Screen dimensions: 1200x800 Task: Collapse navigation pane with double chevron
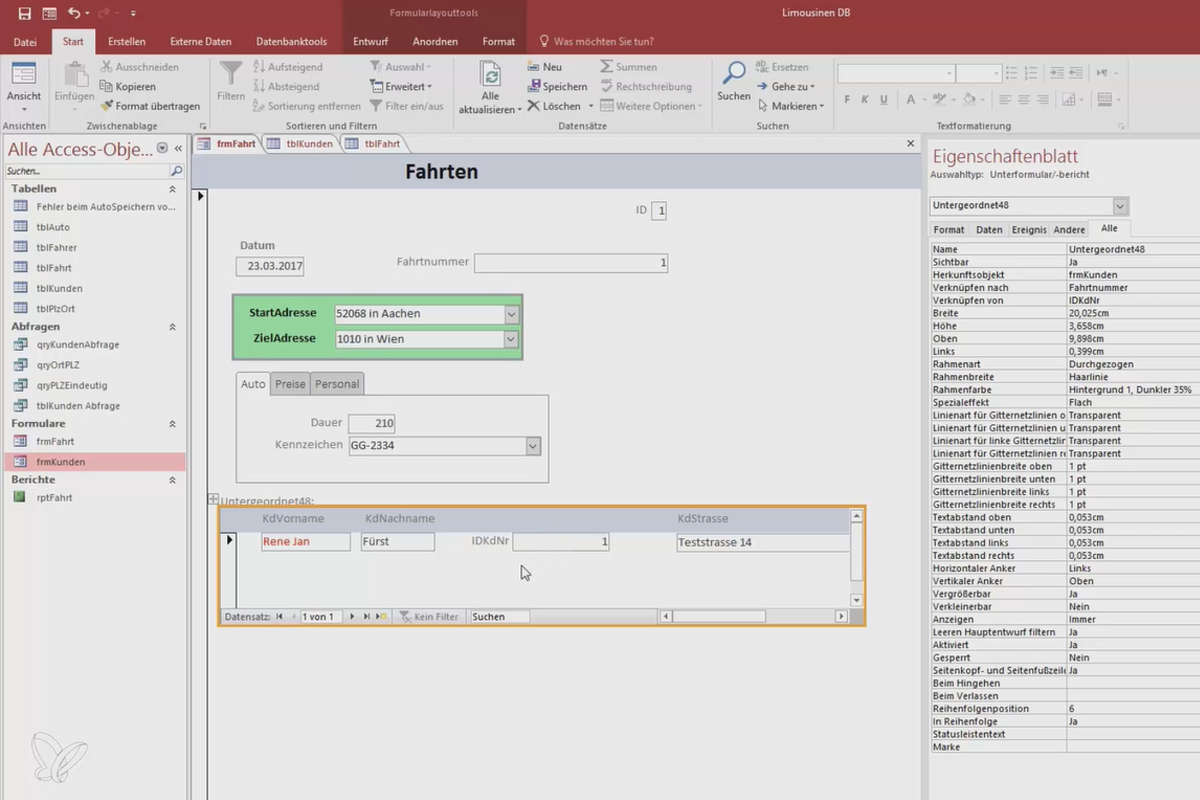(178, 148)
